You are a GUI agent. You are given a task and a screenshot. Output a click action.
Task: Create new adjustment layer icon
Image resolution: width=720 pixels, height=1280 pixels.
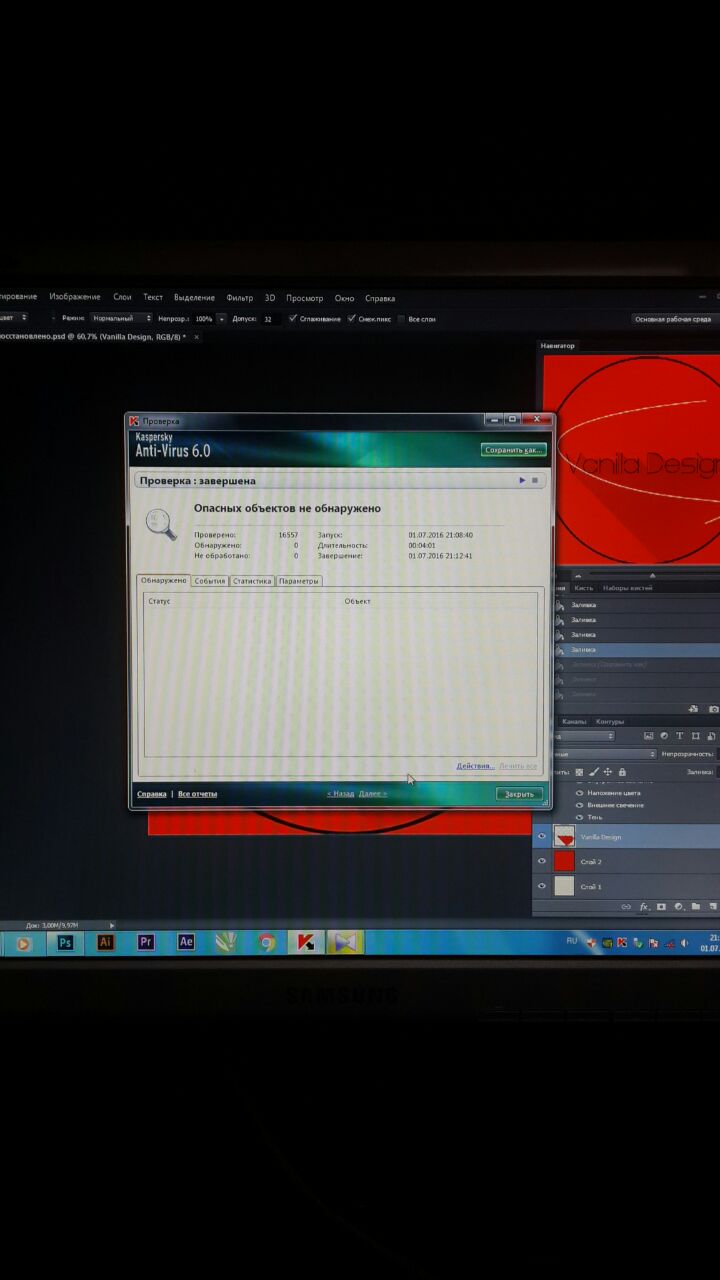point(678,907)
